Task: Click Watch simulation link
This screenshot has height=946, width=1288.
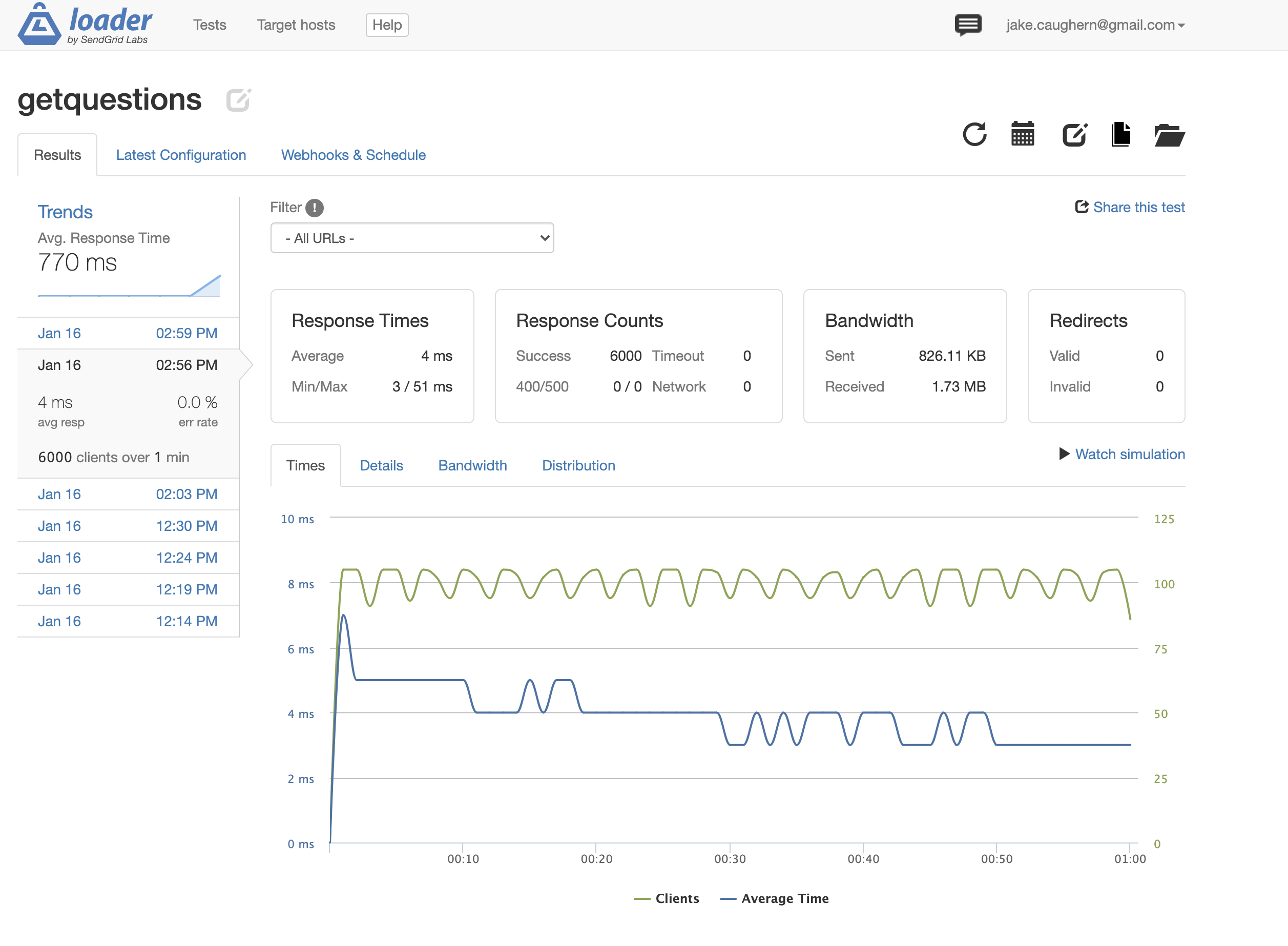Action: point(1129,454)
